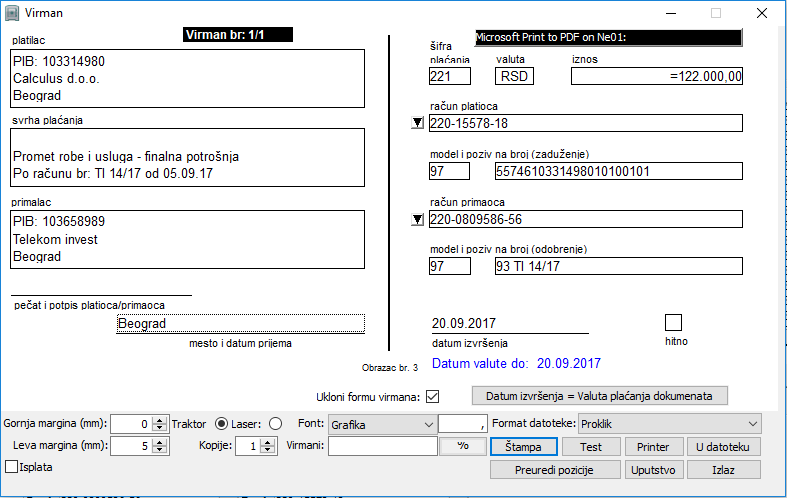Enable the Isplata checkbox
This screenshot has width=787, height=498.
[12, 466]
